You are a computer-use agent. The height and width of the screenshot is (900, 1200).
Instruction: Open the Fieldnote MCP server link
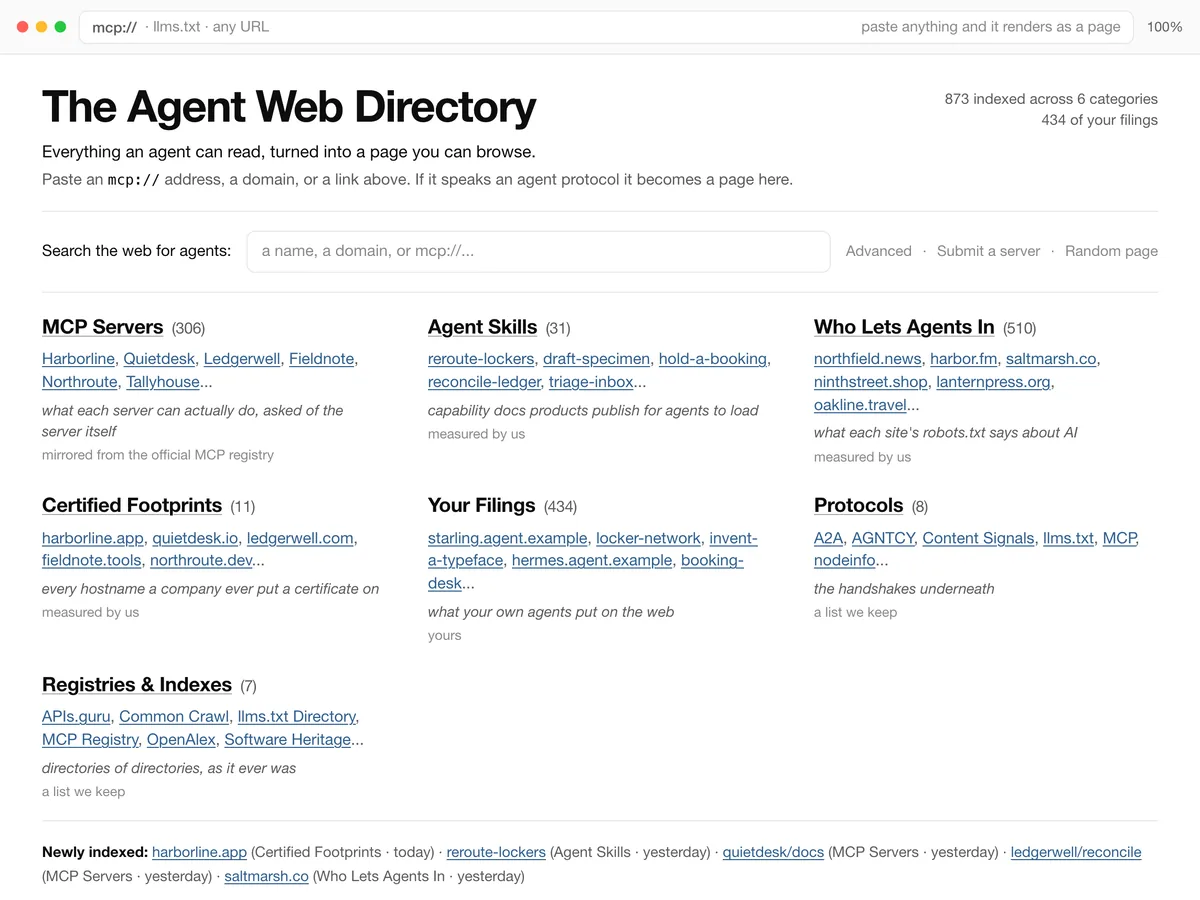321,359
